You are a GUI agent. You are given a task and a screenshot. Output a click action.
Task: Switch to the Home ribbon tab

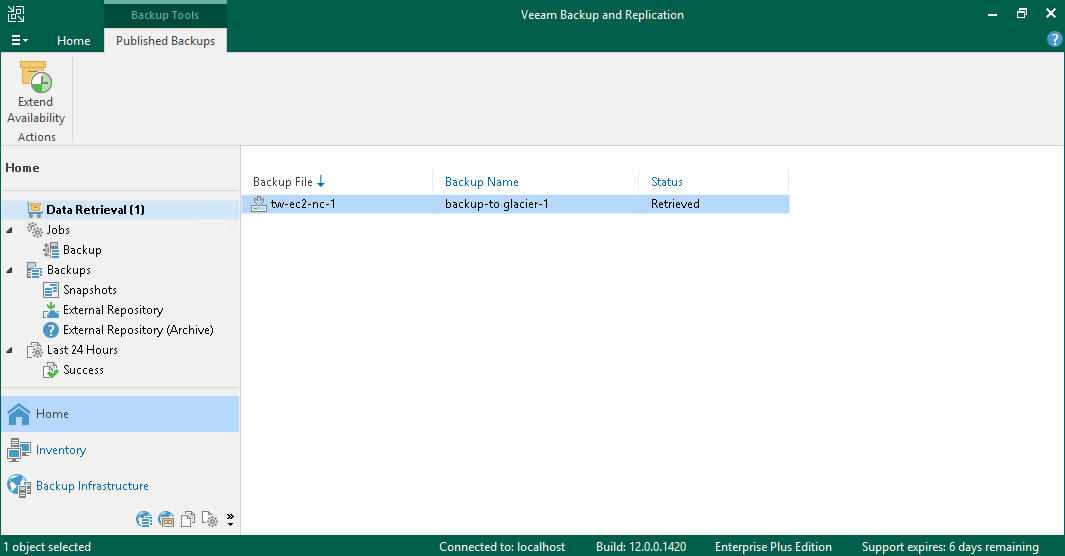[73, 41]
